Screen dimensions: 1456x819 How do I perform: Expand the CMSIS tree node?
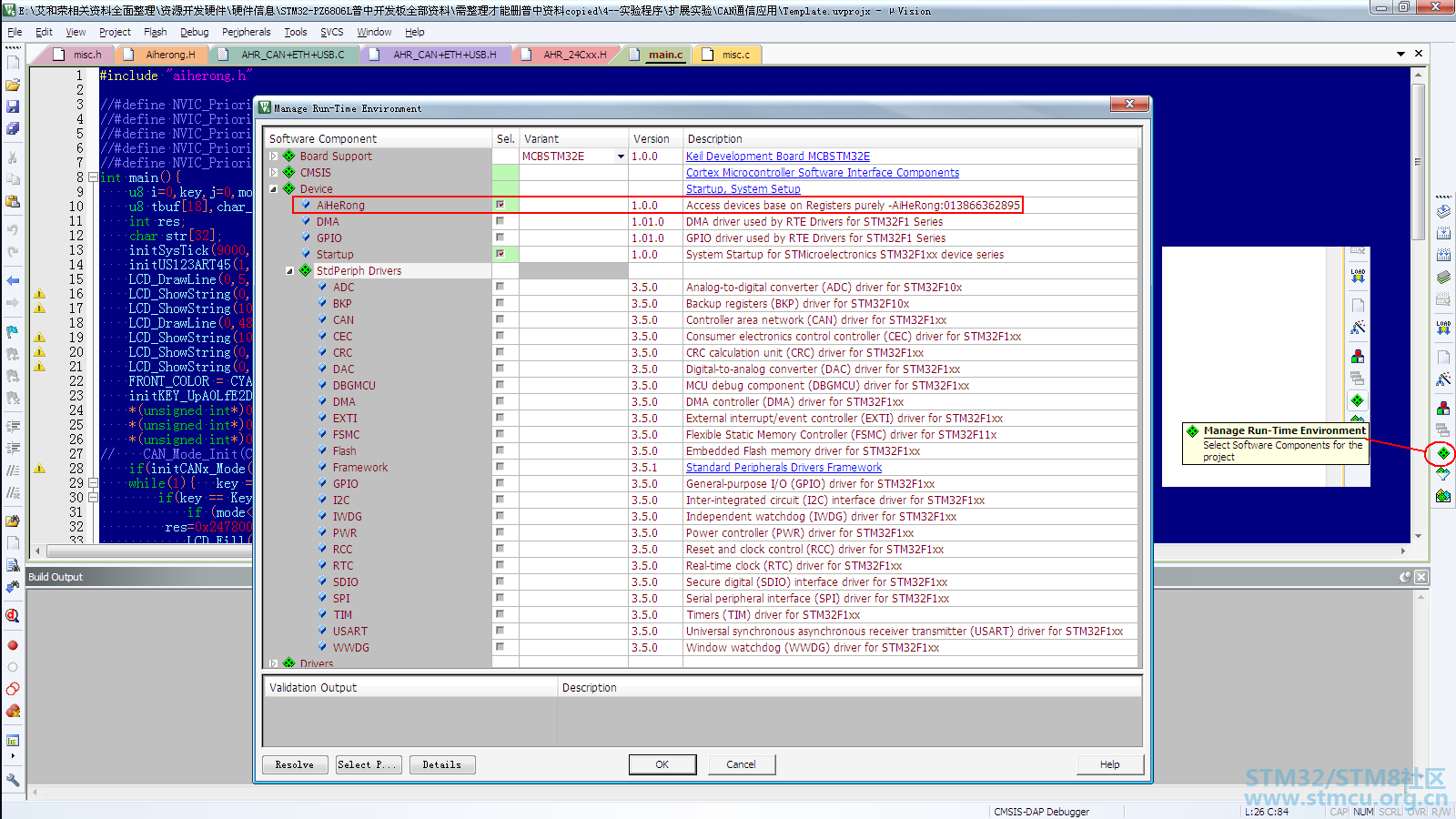(x=274, y=172)
